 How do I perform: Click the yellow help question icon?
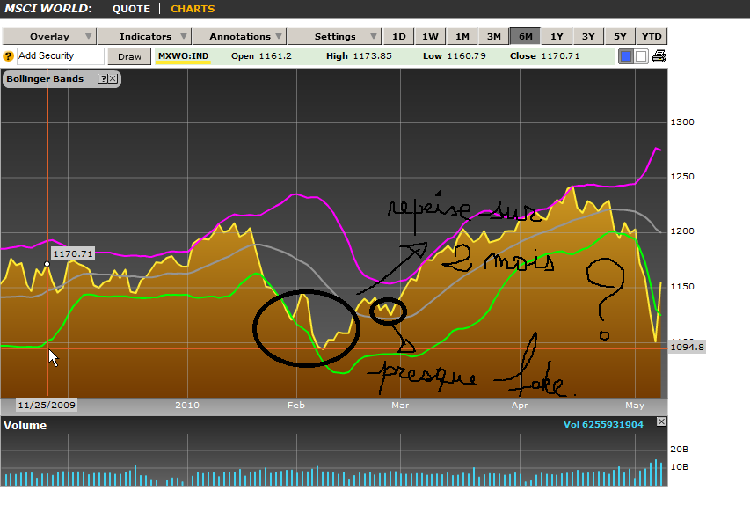[x=8, y=56]
